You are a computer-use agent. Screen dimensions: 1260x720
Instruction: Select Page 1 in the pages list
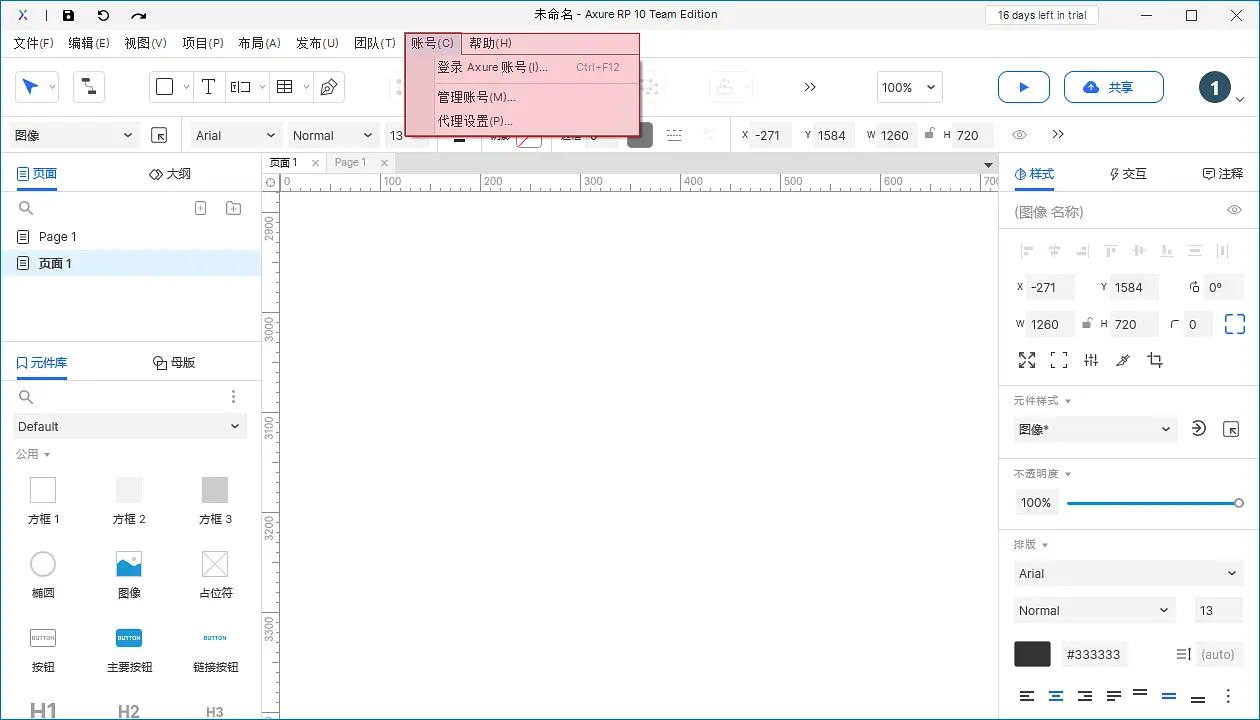[58, 237]
